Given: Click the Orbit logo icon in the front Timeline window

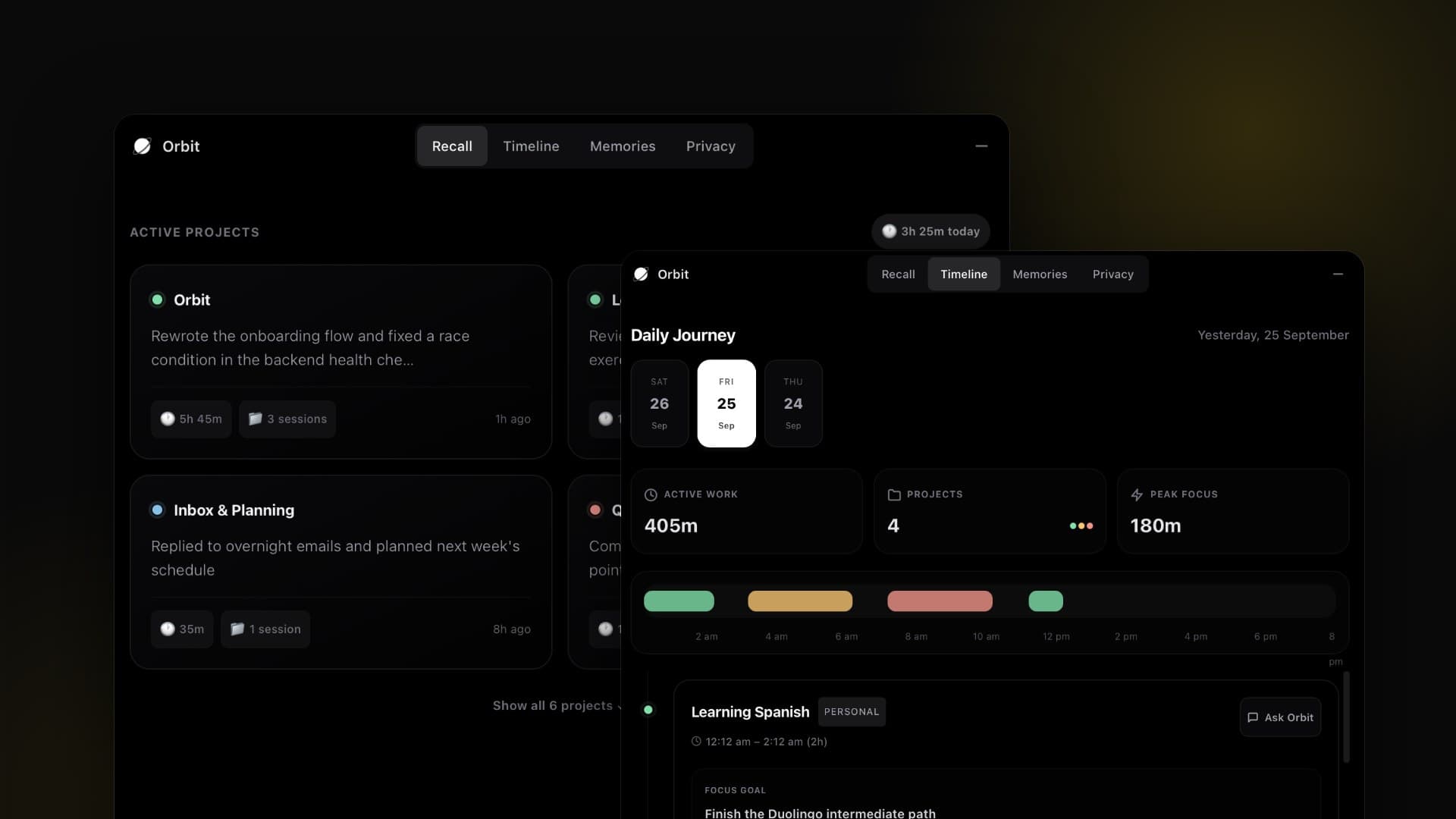Looking at the screenshot, I should 641,275.
